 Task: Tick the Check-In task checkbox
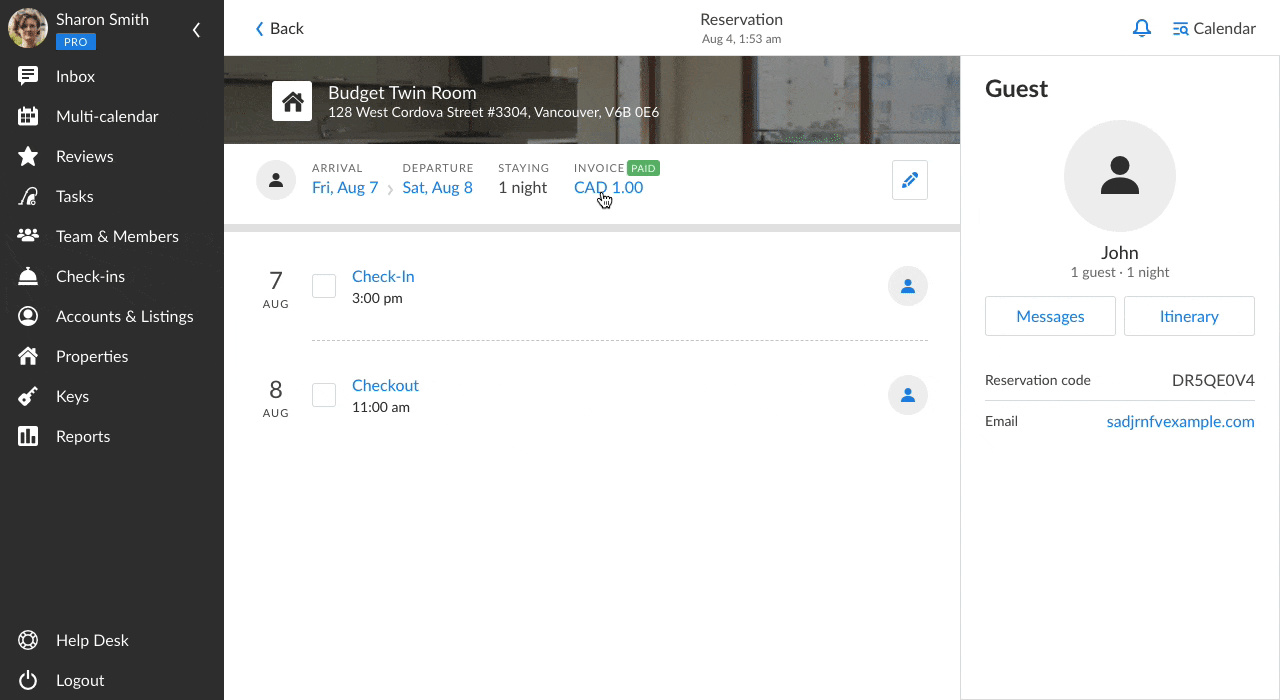(x=324, y=286)
